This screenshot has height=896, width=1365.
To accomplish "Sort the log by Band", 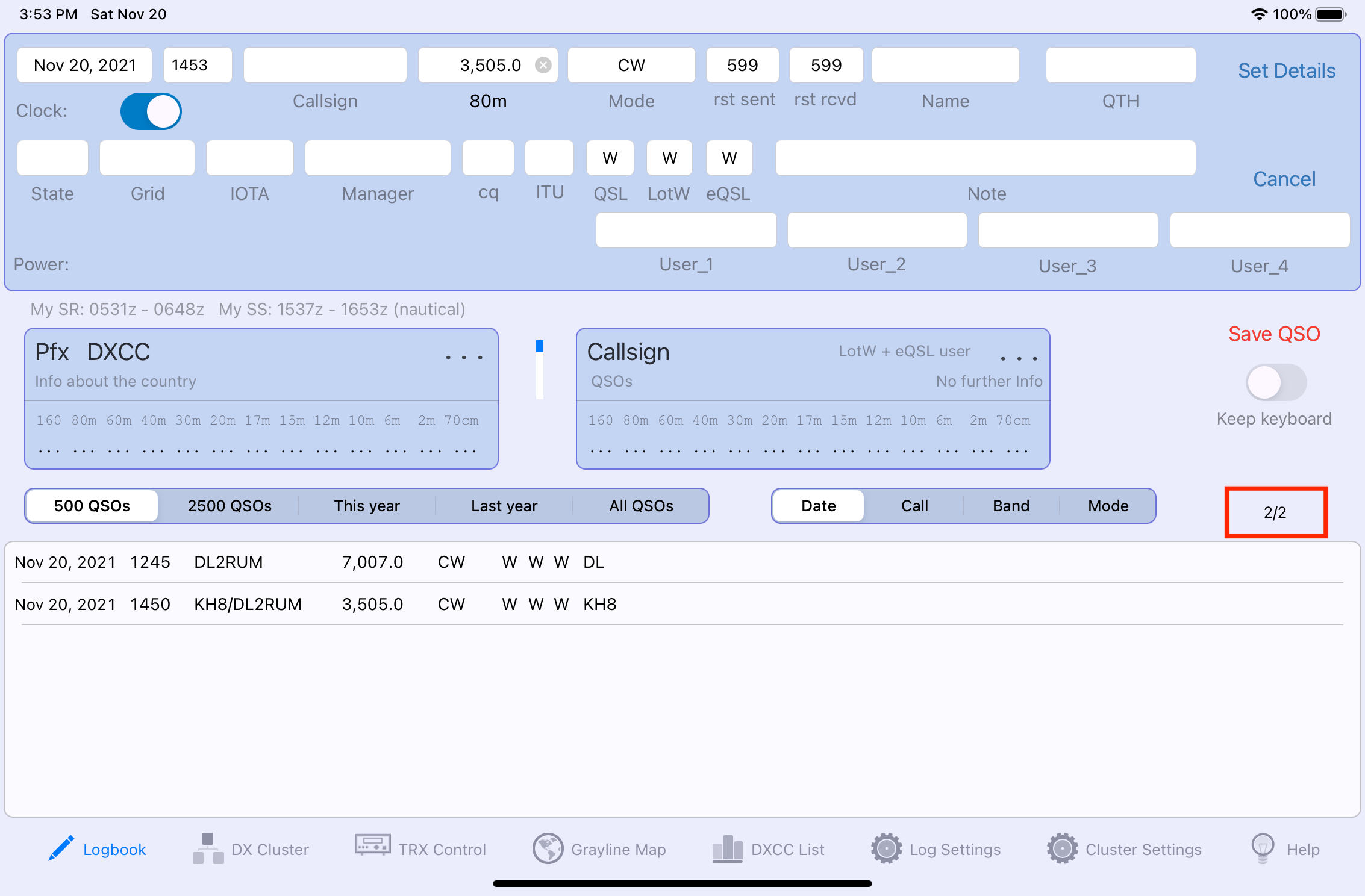I will pos(1011,506).
